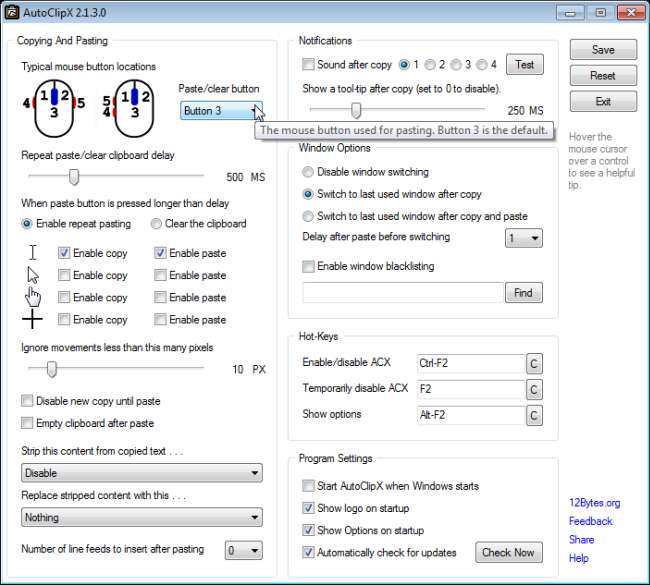
Task: Click the left mouse diagram with buttons 4 and 5
Action: coord(54,108)
